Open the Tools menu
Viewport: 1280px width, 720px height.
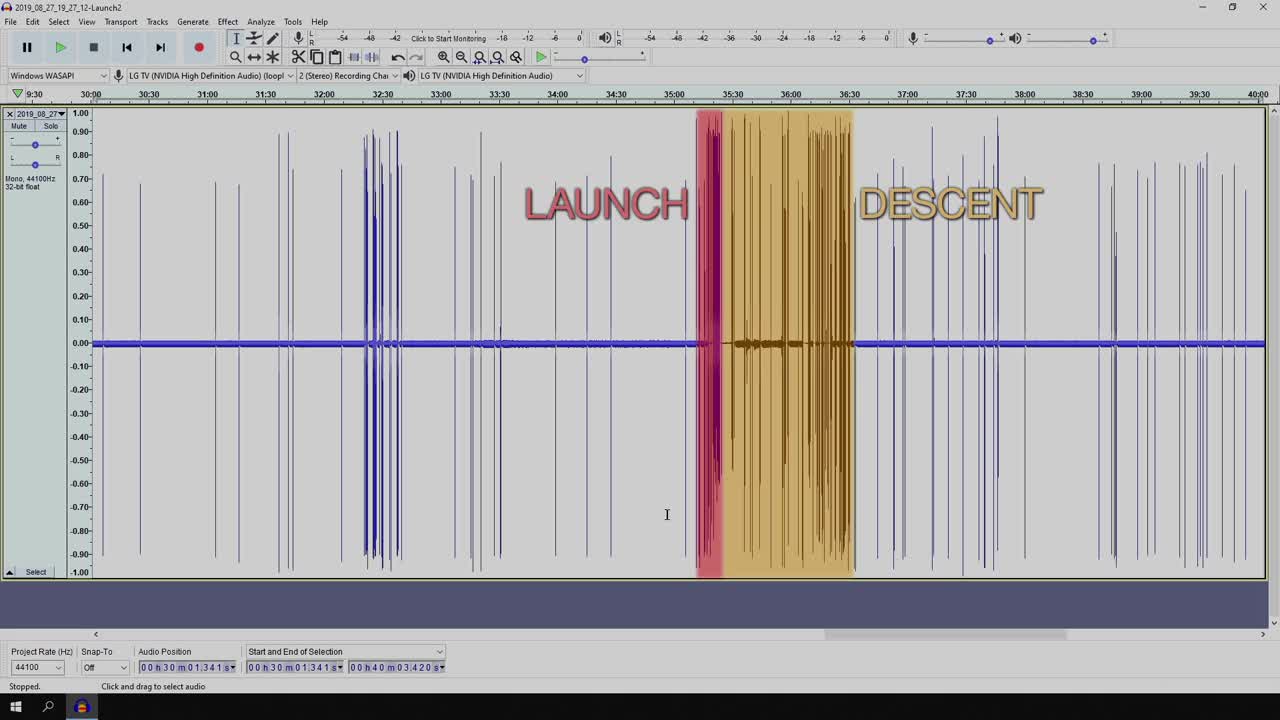(x=292, y=21)
